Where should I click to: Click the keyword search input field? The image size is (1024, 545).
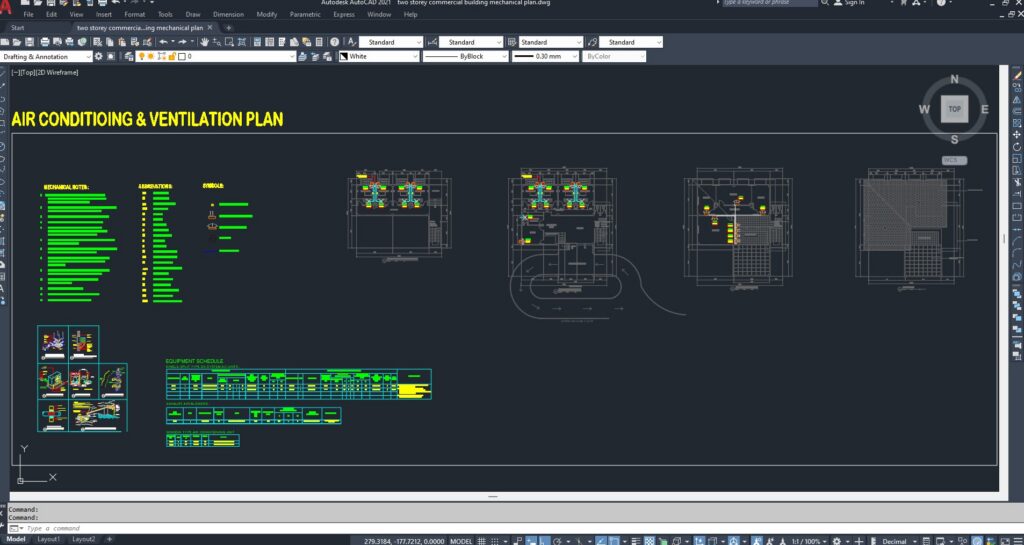pyautogui.click(x=769, y=3)
